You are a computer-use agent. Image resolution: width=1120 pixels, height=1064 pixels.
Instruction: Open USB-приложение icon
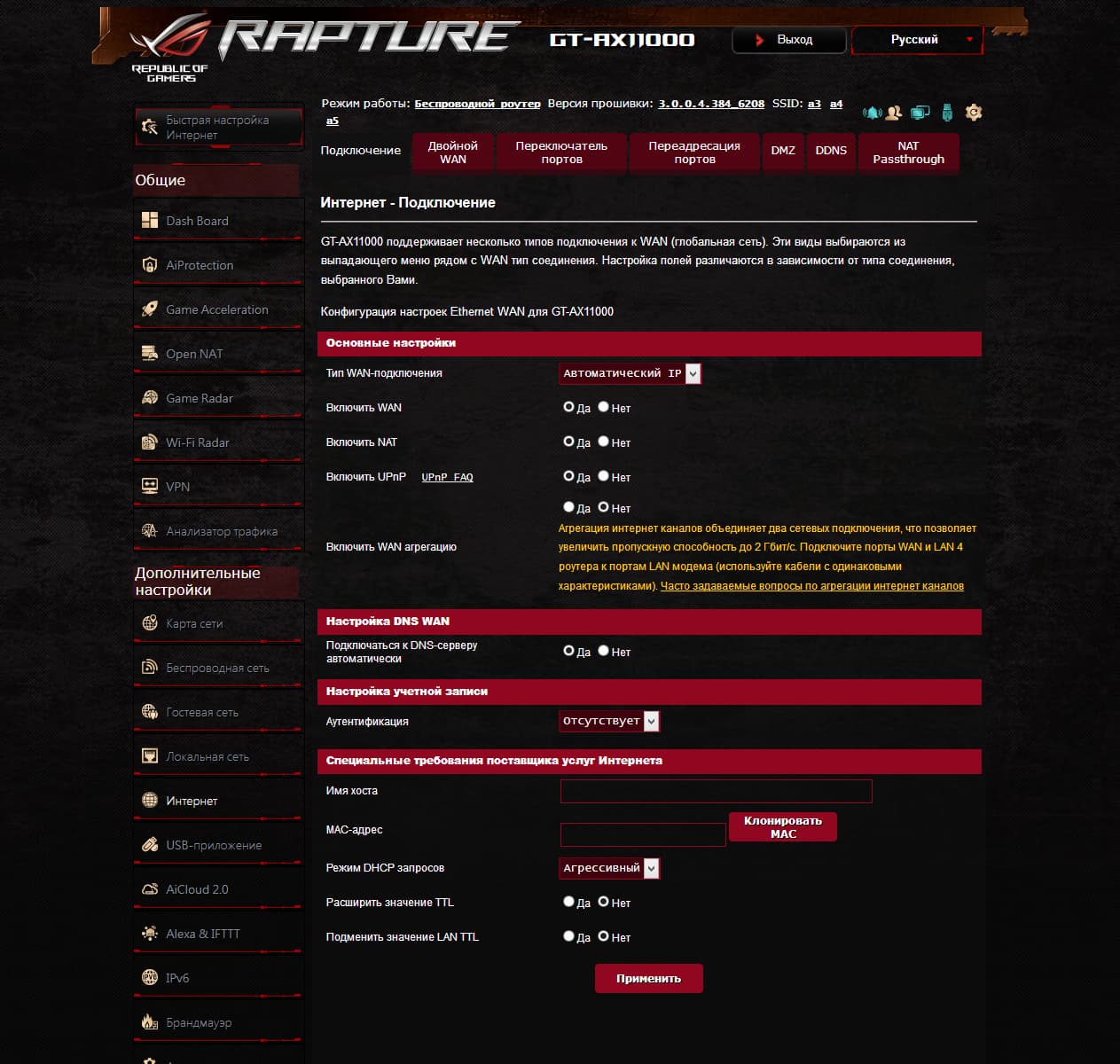[149, 844]
